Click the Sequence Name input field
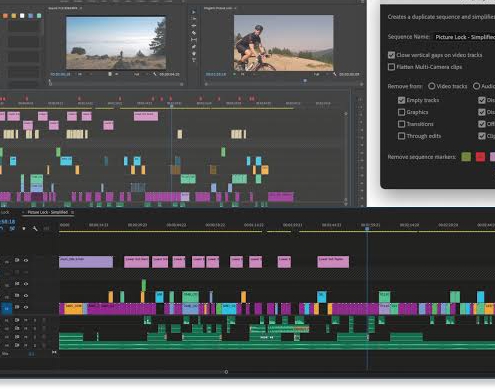This screenshot has width=495, height=391. (x=464, y=37)
